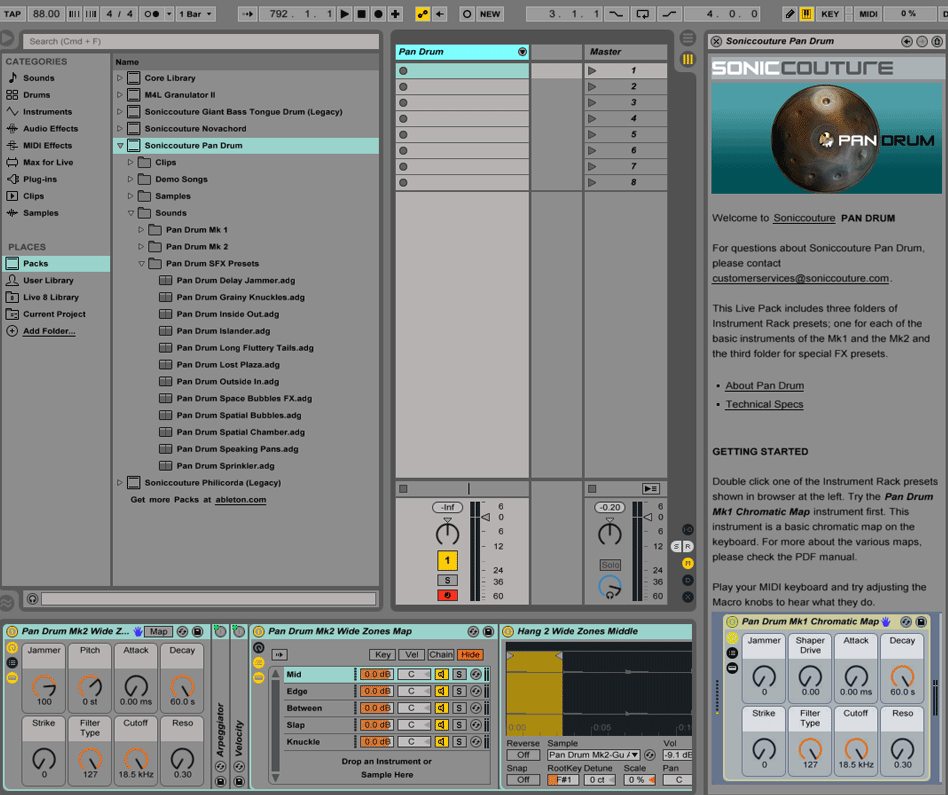Screen dimensions: 948x795
Task: Arm the Pan Drum track for recording
Action: (447, 595)
